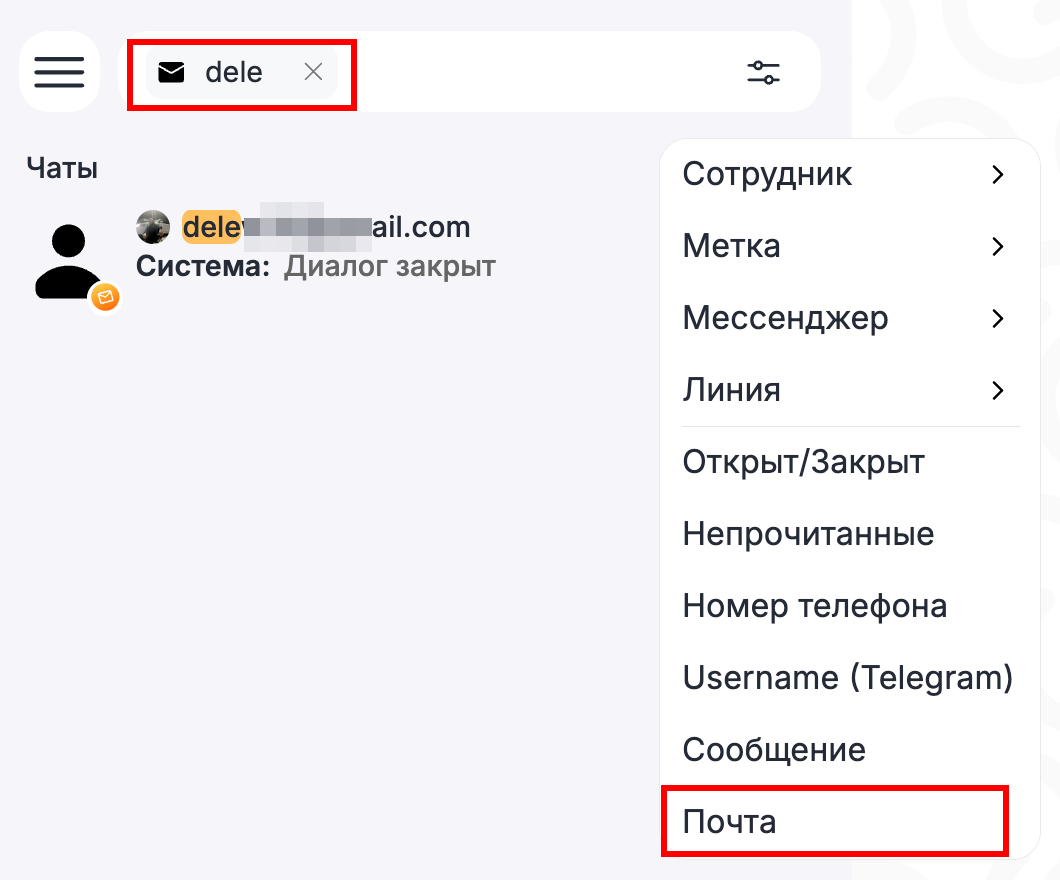Click the small round profile thumbnail
Image resolution: width=1060 pixels, height=880 pixels.
[153, 227]
